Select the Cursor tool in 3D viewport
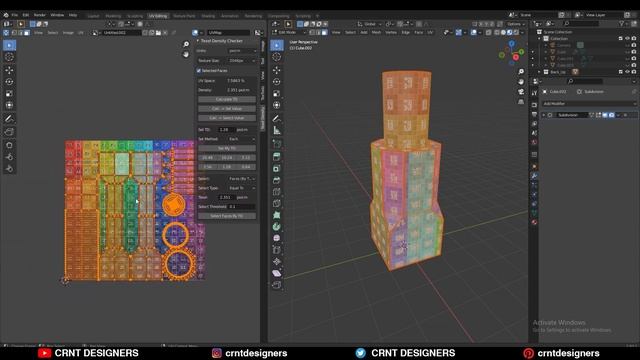640x360 pixels. (x=277, y=57)
